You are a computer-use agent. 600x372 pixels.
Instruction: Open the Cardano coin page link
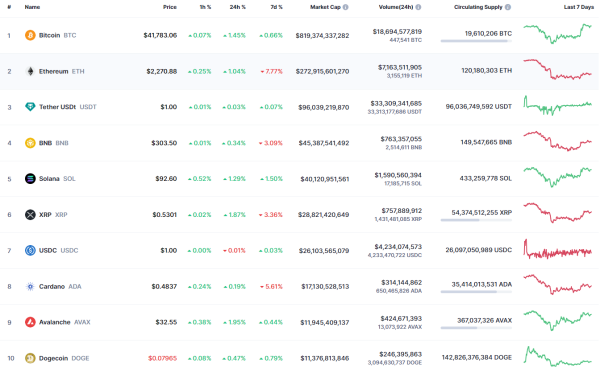53,286
